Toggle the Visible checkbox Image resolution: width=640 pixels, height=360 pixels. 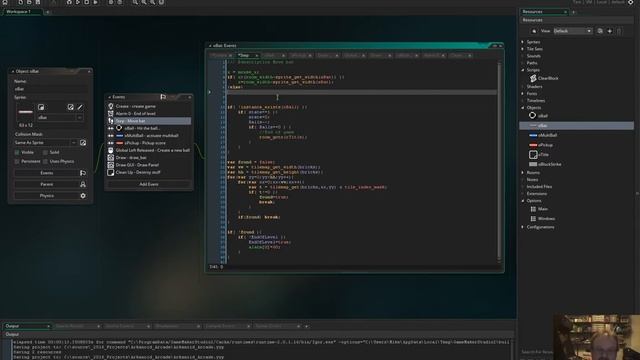coord(17,152)
